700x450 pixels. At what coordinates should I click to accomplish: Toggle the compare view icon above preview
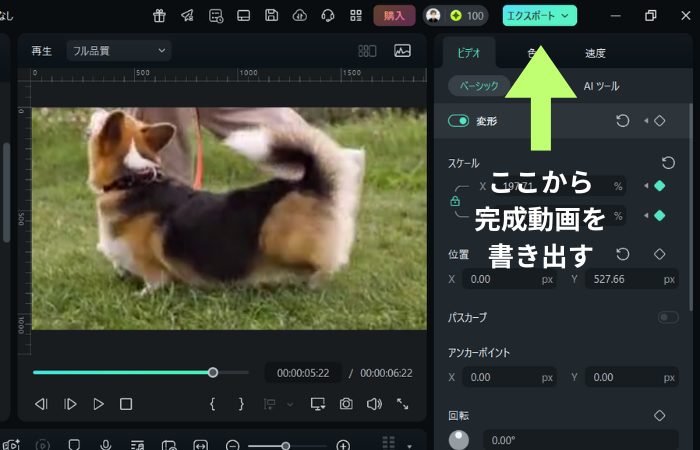tap(367, 51)
